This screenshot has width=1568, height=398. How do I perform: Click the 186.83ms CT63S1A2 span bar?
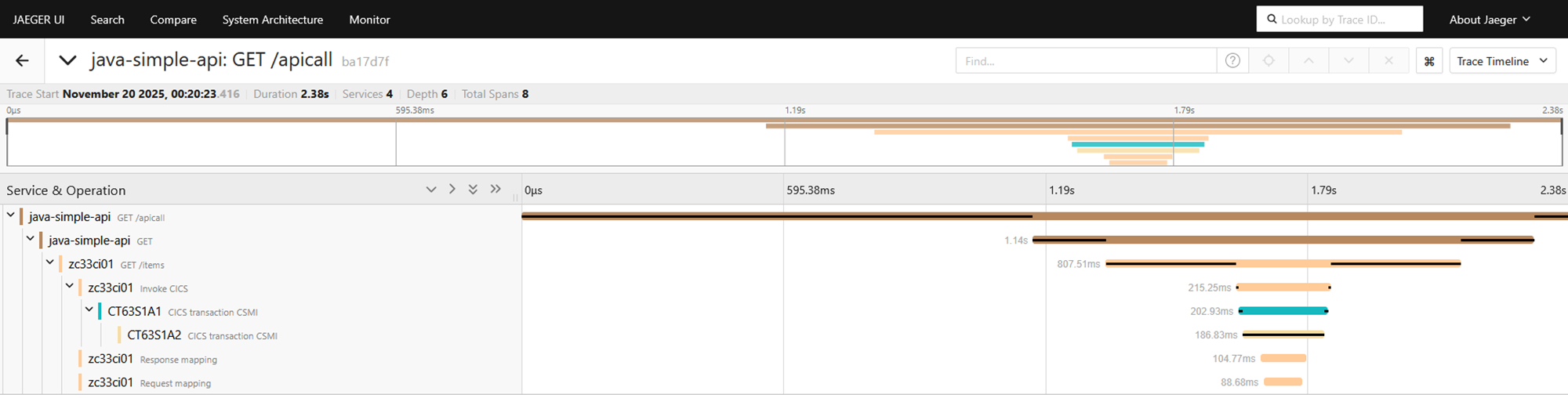coord(1283,335)
